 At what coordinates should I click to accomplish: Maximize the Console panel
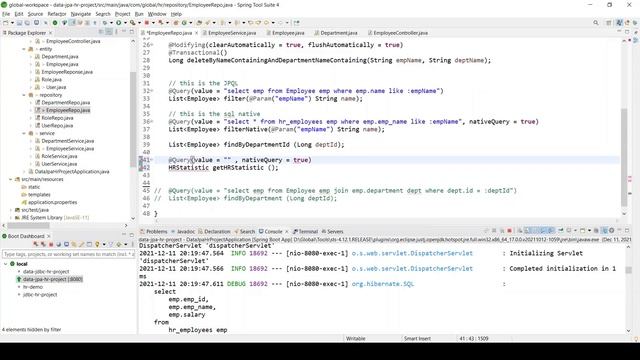[627, 231]
